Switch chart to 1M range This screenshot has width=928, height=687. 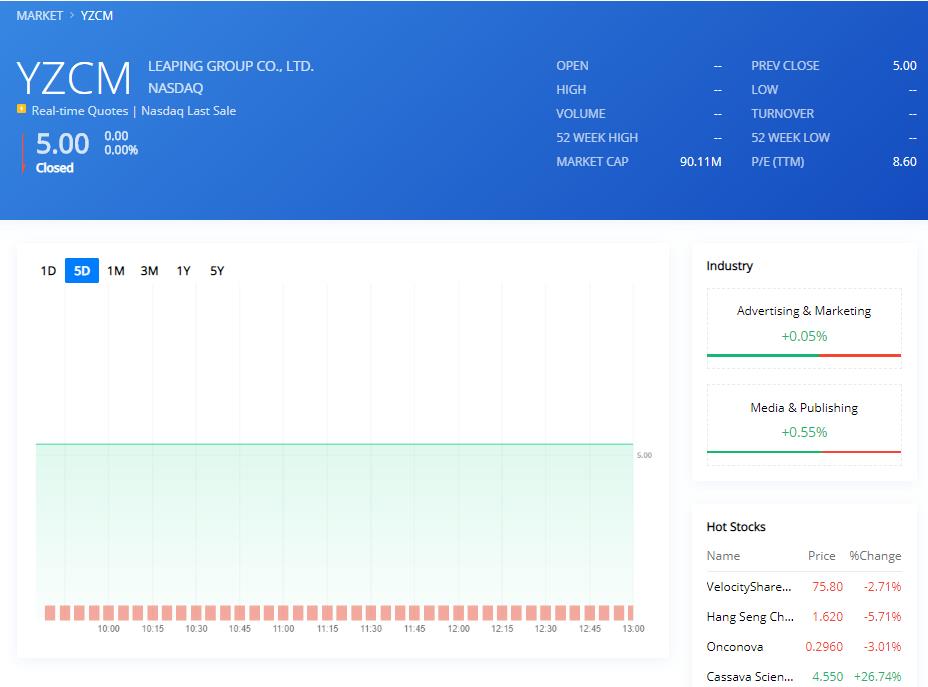(x=116, y=271)
